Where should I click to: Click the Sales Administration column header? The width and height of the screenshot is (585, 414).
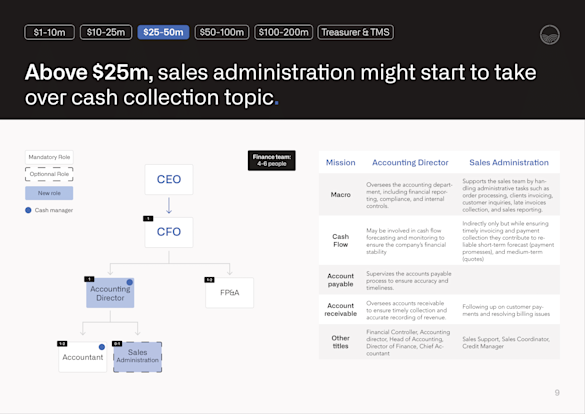pyautogui.click(x=509, y=163)
